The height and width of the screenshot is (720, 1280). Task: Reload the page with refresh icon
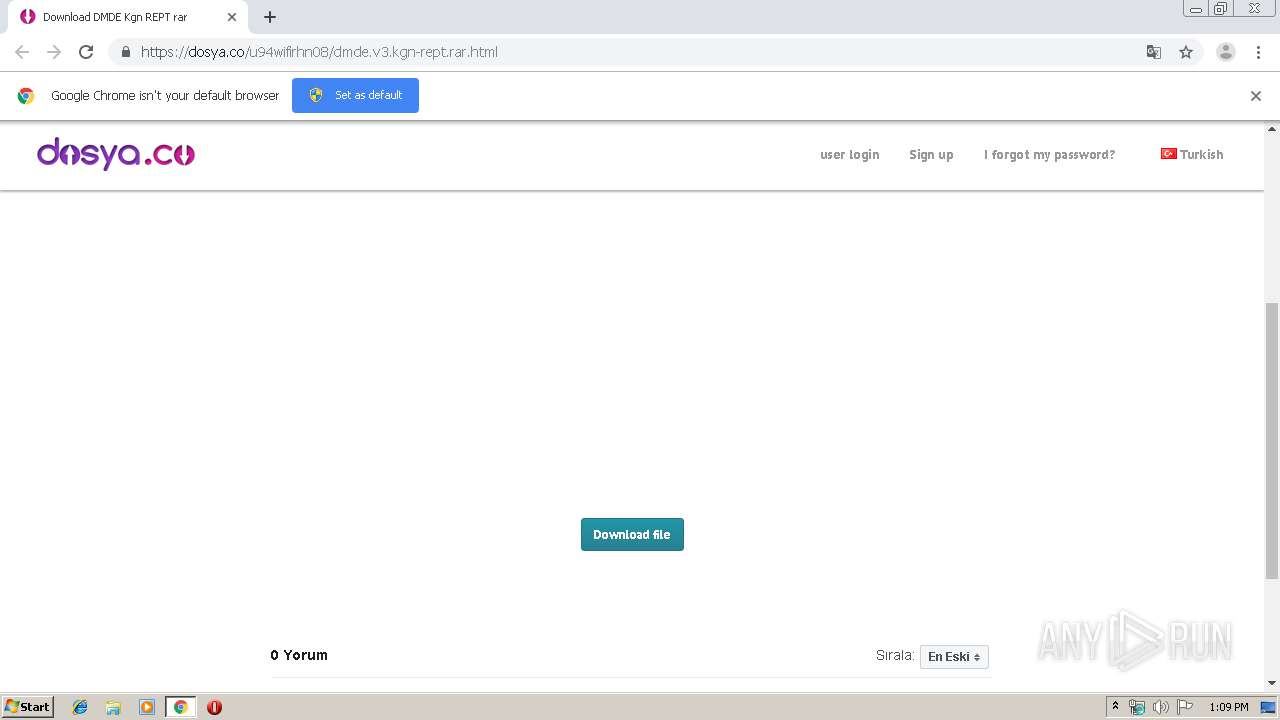pos(86,52)
